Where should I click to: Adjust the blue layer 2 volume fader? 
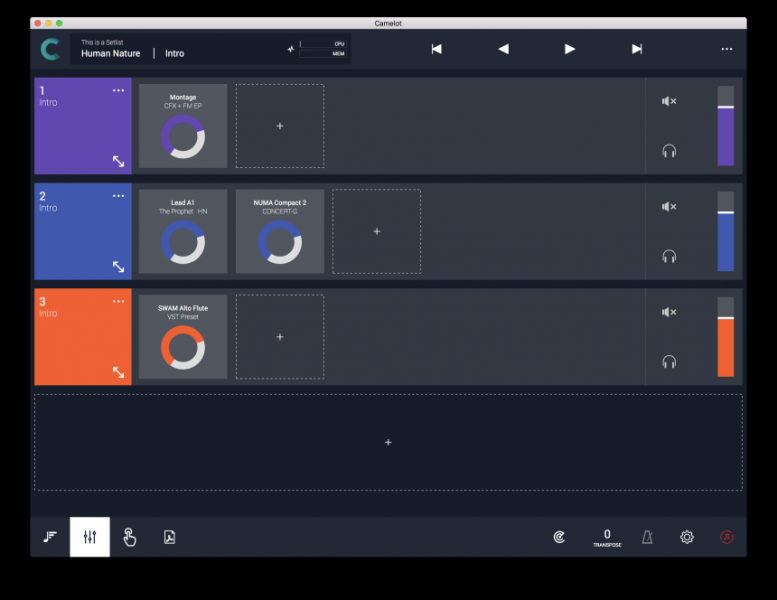[x=725, y=231]
